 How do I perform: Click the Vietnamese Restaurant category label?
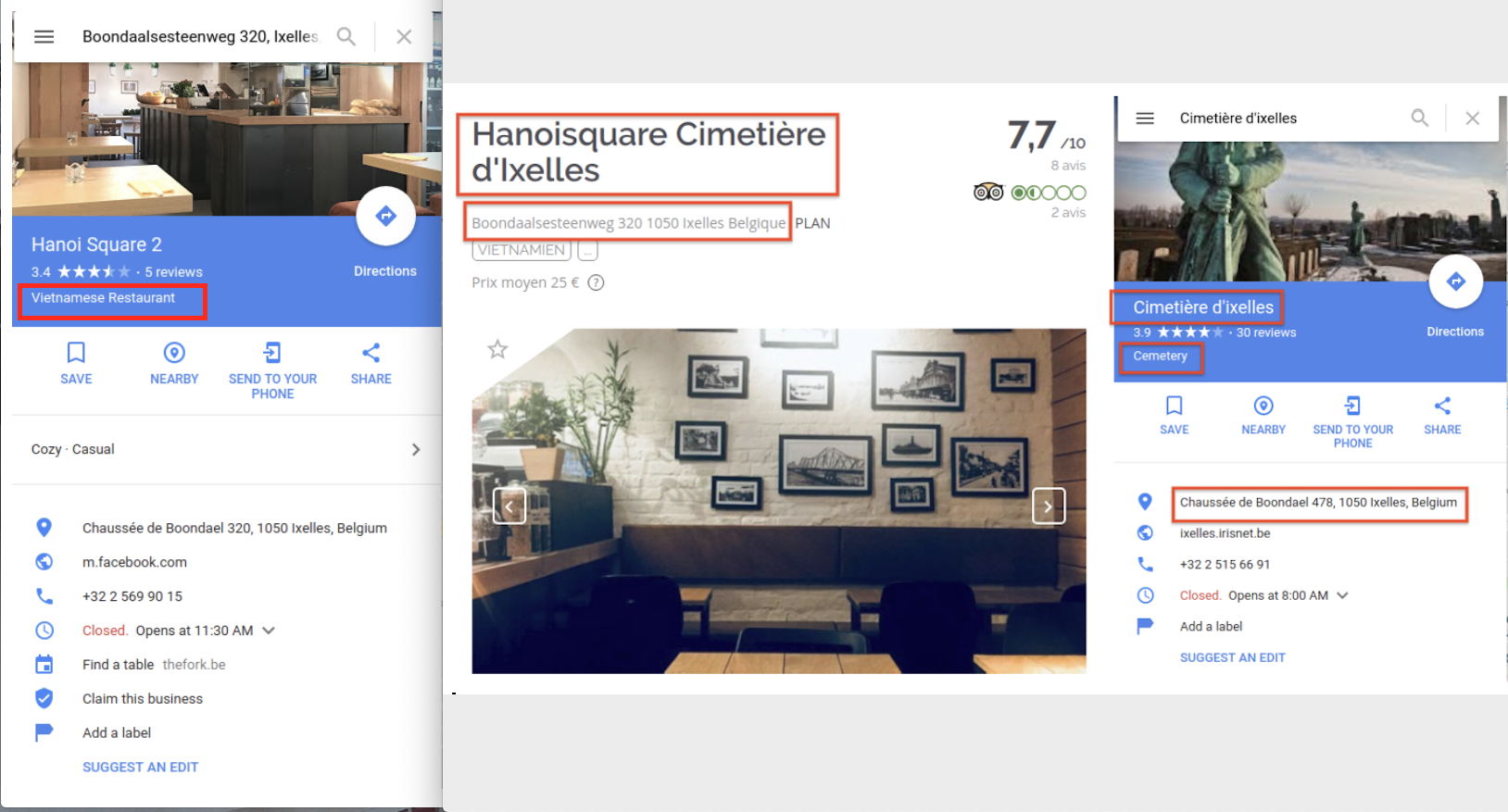(103, 298)
